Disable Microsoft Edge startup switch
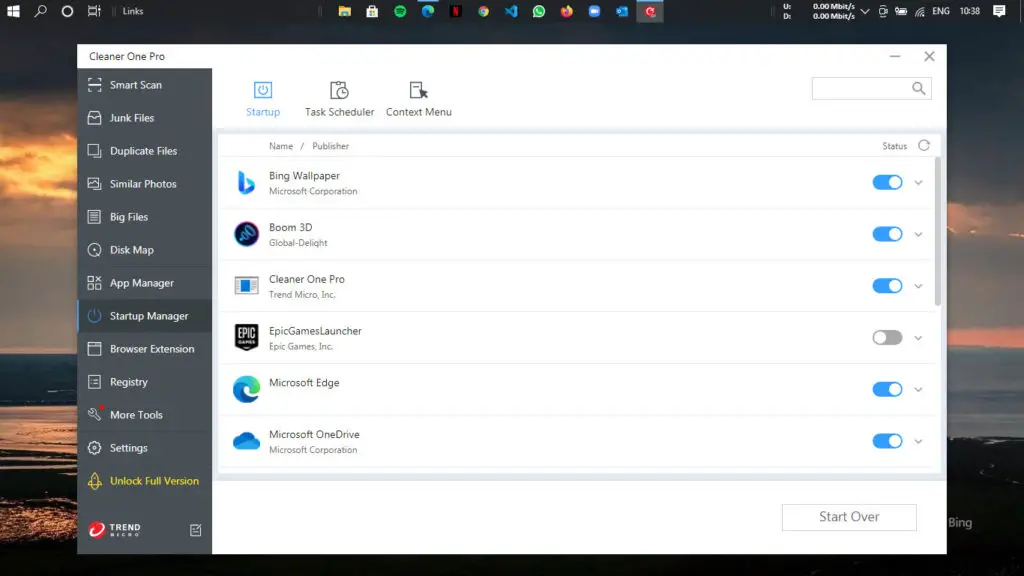Image resolution: width=1024 pixels, height=576 pixels. (887, 389)
